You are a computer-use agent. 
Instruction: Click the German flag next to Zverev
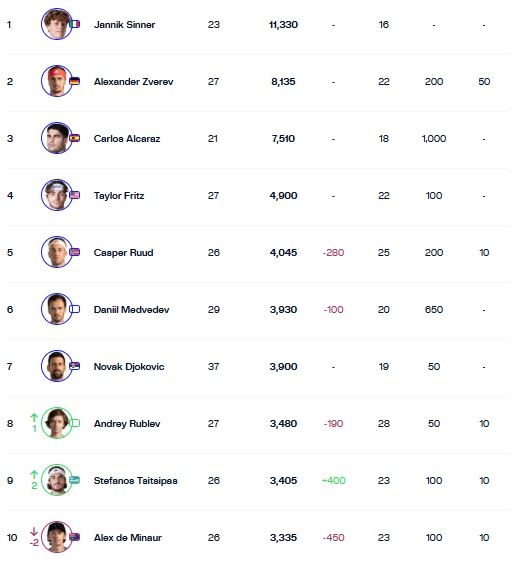click(75, 81)
